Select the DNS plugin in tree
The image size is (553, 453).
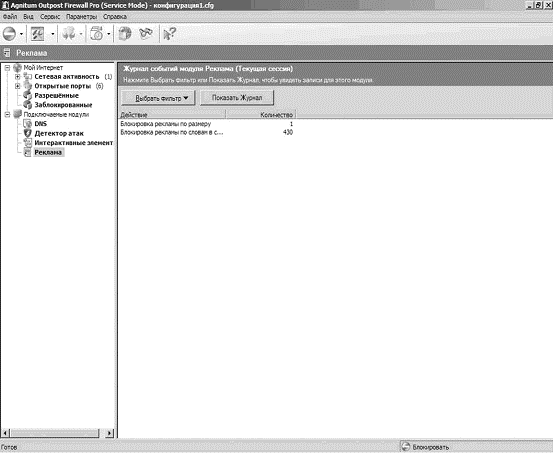pos(41,124)
